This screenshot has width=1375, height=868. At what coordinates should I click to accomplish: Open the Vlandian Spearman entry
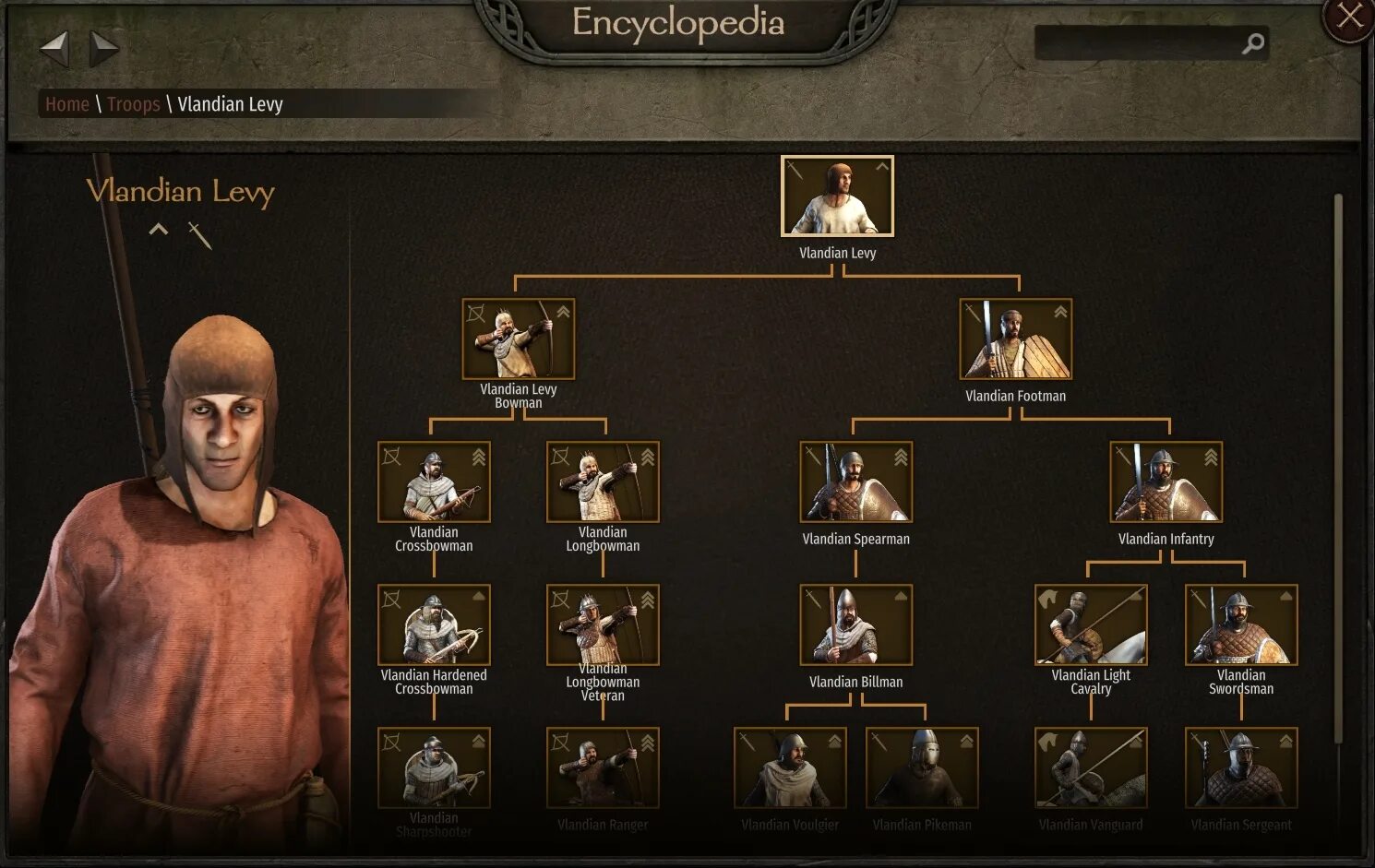[x=855, y=482]
